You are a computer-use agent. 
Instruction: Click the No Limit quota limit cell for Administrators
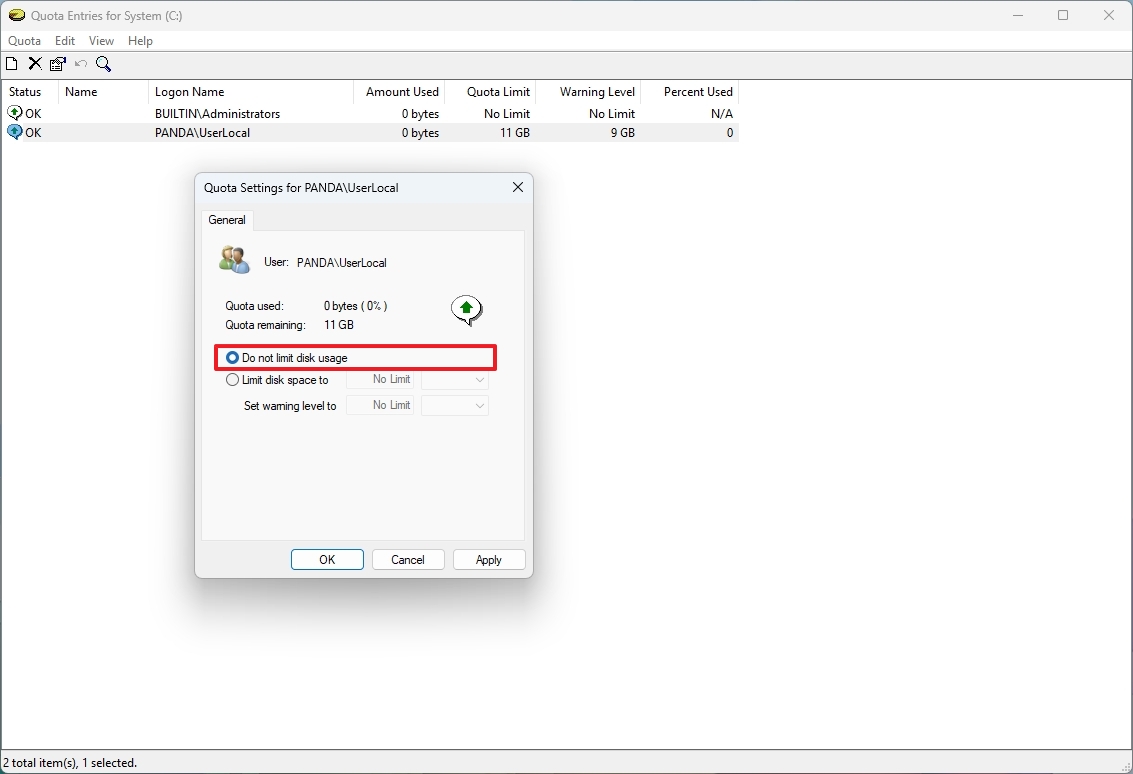(x=507, y=113)
